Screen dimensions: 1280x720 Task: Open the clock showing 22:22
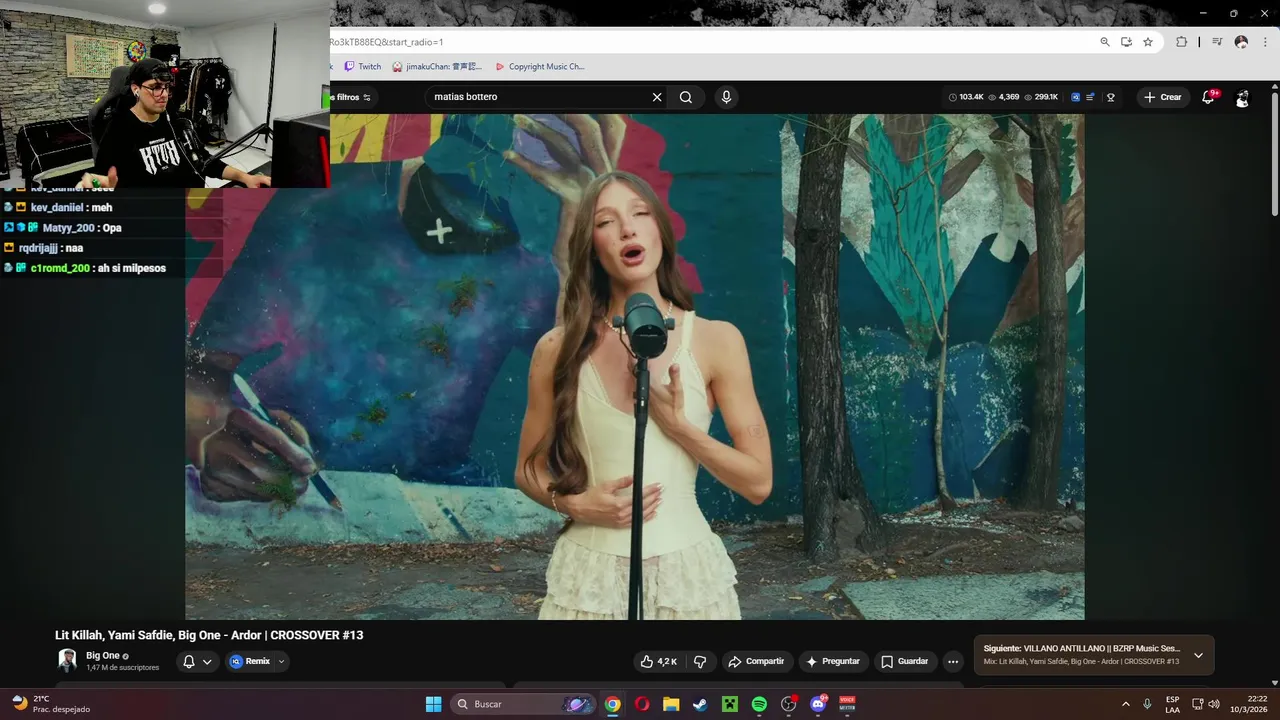pyautogui.click(x=1248, y=704)
